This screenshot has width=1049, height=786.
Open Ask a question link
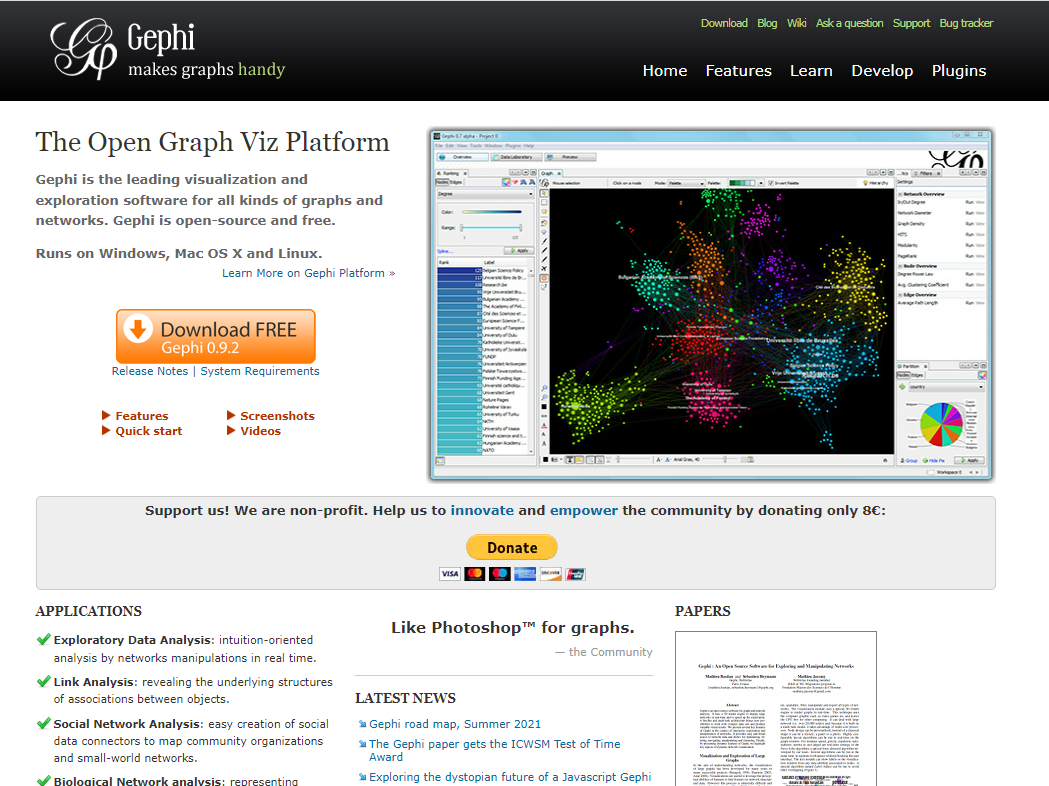tap(849, 23)
